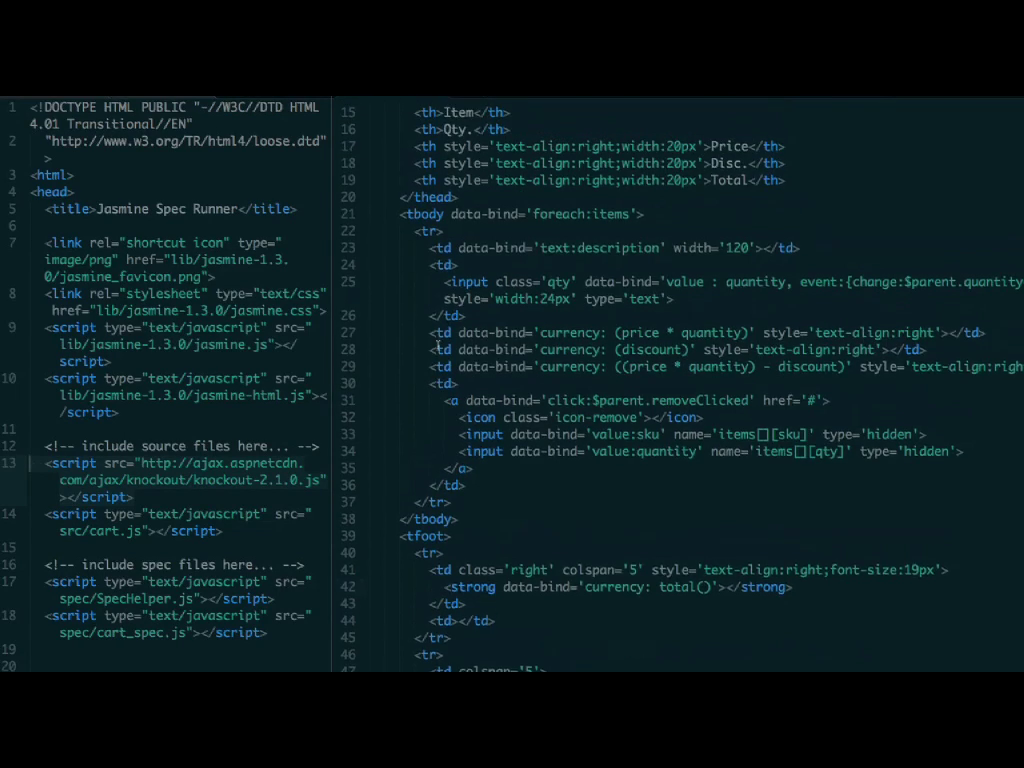
Task: Click the "foreach:items" data-bind value
Action: (581, 214)
